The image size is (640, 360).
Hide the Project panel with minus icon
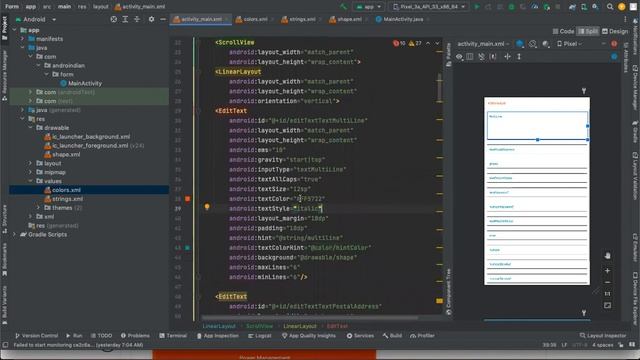pyautogui.click(x=163, y=19)
